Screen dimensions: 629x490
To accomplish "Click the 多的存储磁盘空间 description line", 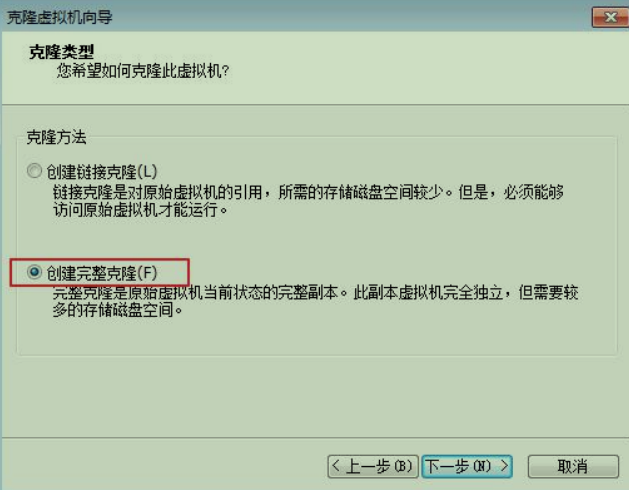I will pos(118,309).
